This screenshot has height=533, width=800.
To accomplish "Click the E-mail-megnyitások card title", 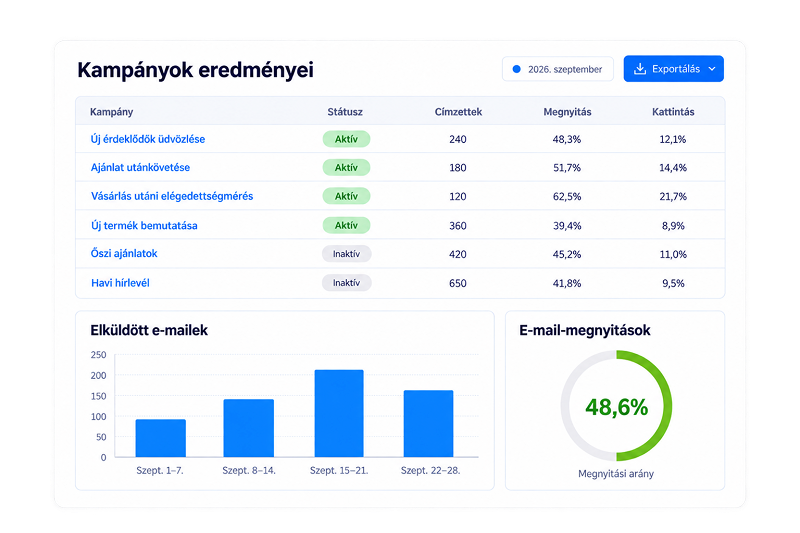I will (x=585, y=331).
